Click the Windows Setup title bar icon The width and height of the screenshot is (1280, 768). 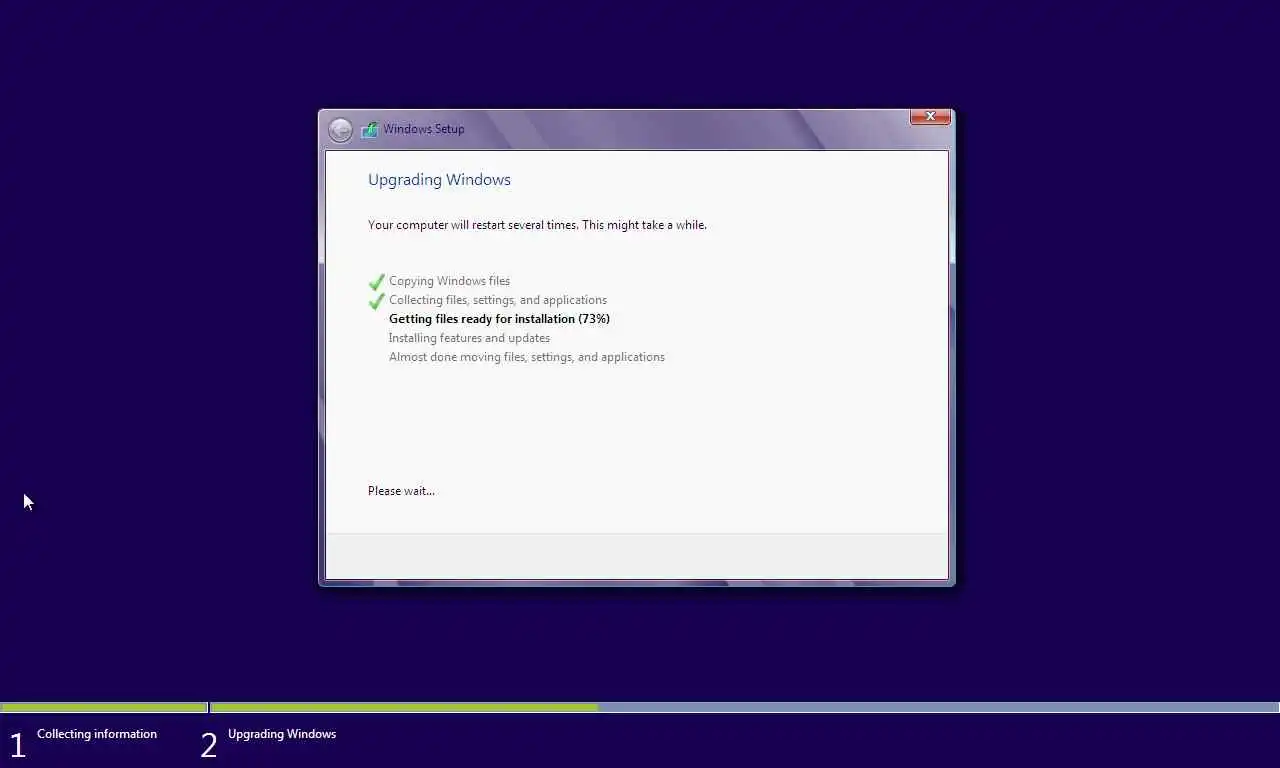[369, 129]
